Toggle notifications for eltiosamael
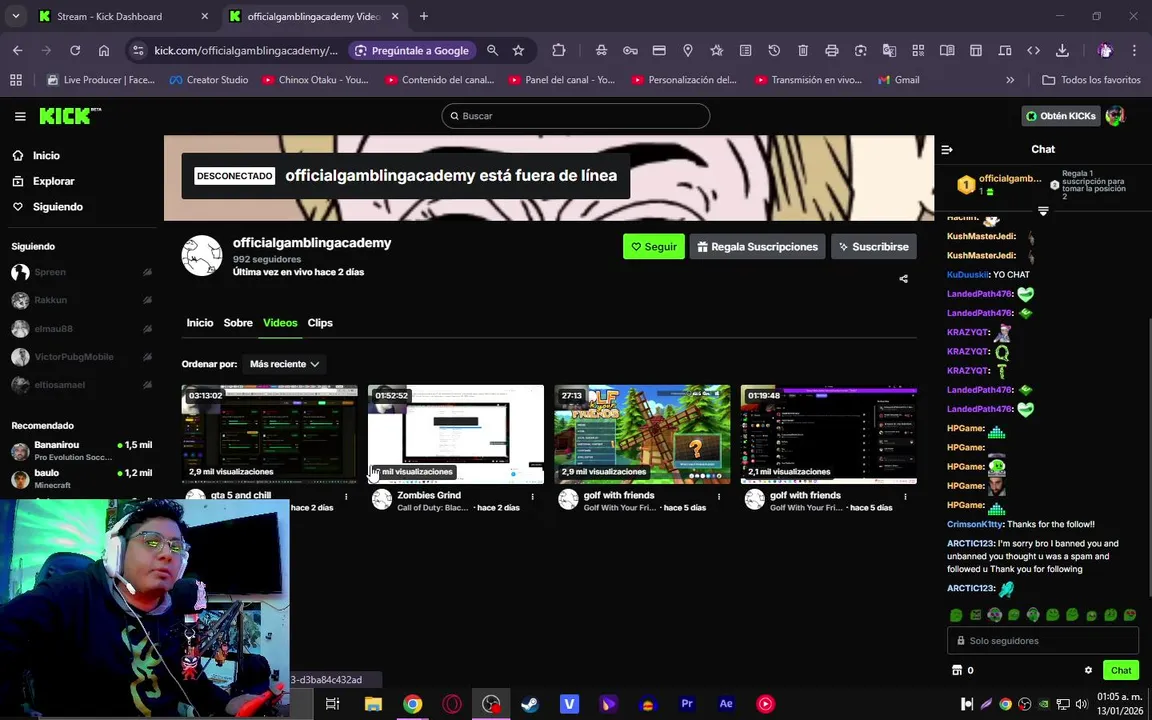 point(147,384)
